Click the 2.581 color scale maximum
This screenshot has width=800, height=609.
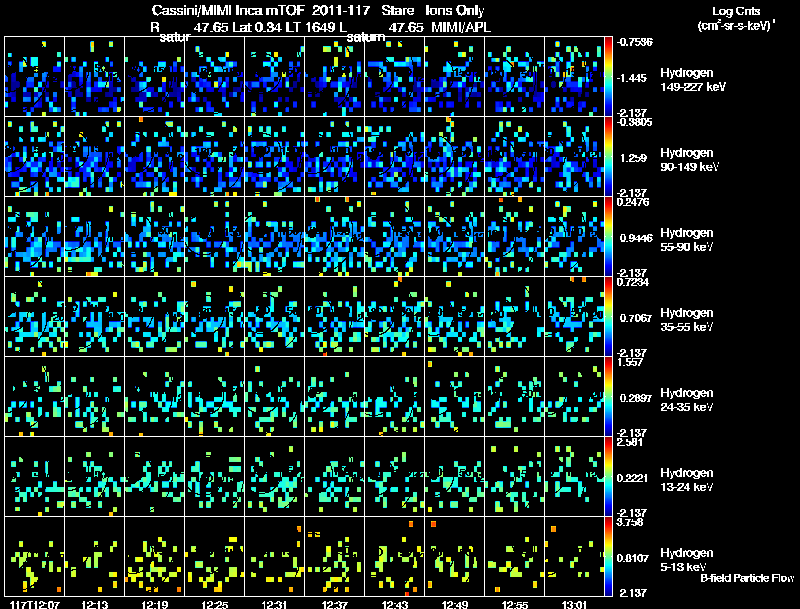click(x=630, y=442)
